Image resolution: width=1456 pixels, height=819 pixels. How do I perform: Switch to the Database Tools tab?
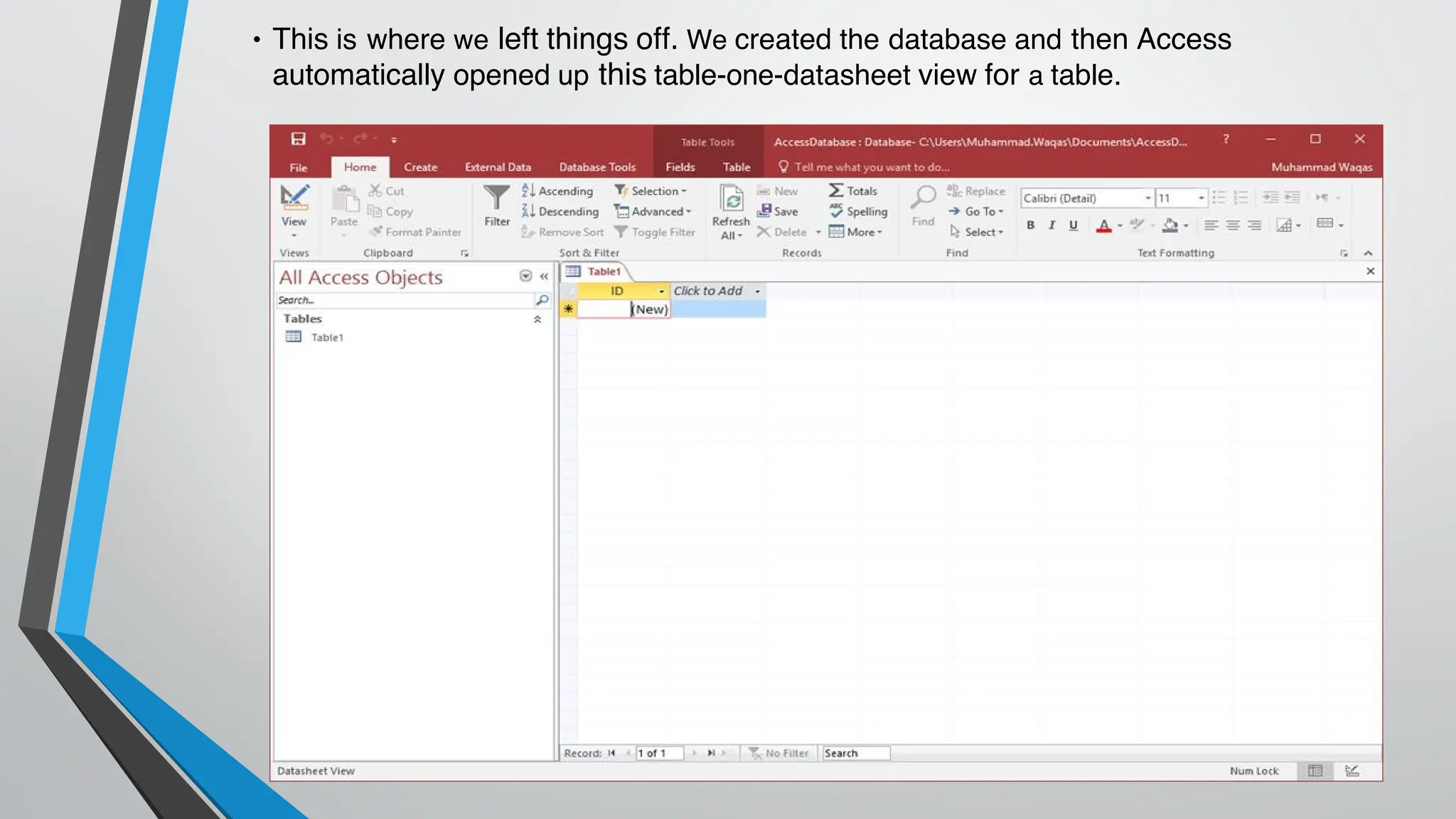[x=597, y=167]
